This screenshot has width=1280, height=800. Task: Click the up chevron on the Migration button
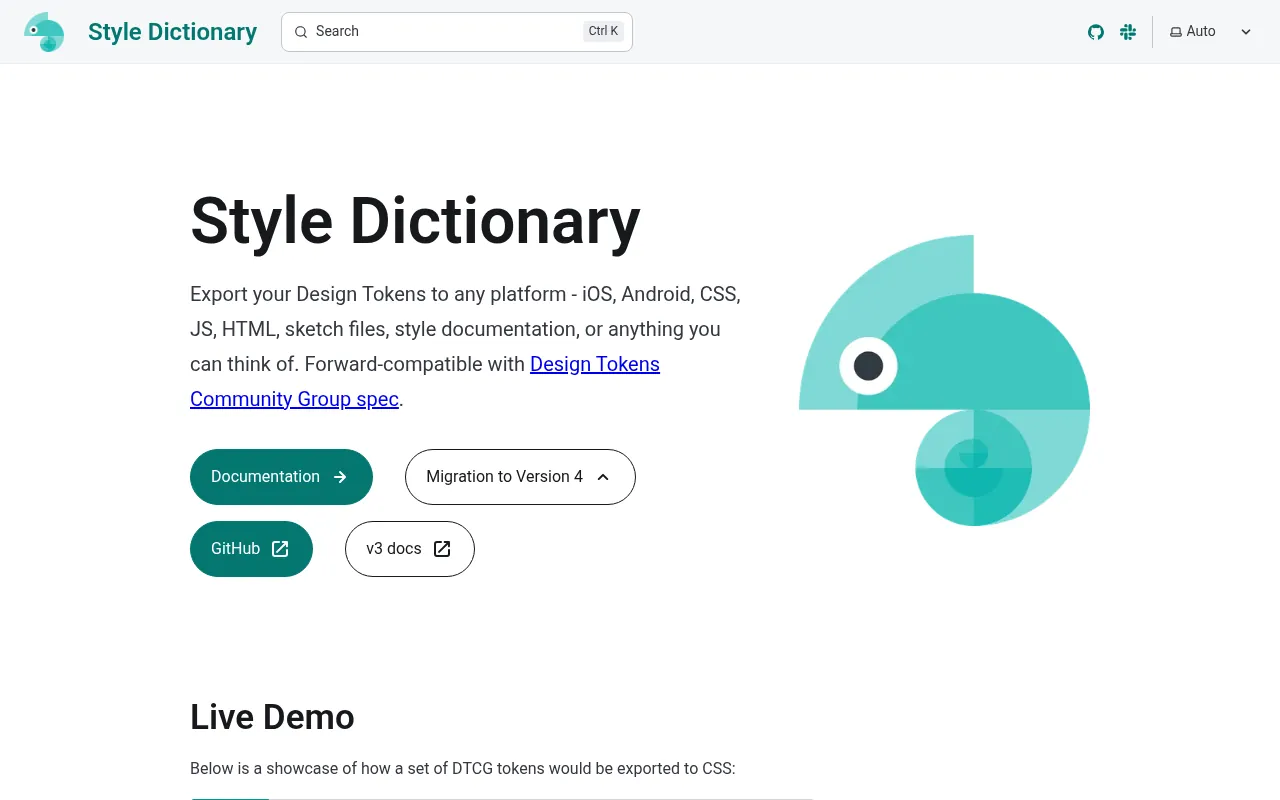pos(603,477)
